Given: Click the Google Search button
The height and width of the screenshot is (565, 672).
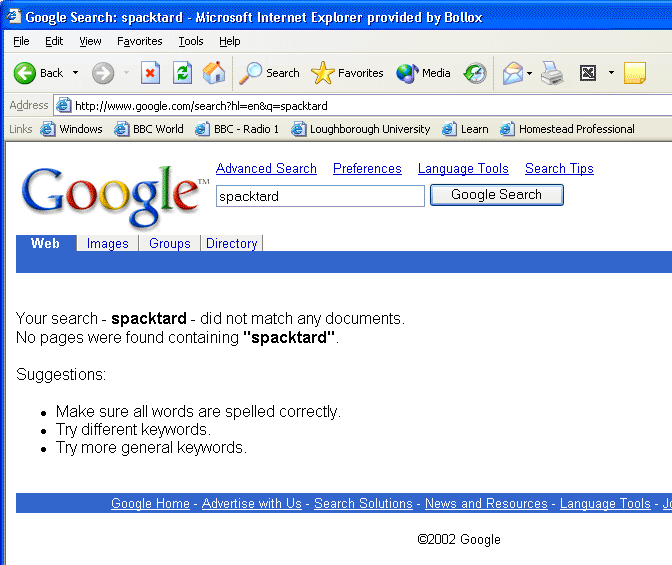Looking at the screenshot, I should tap(497, 195).
